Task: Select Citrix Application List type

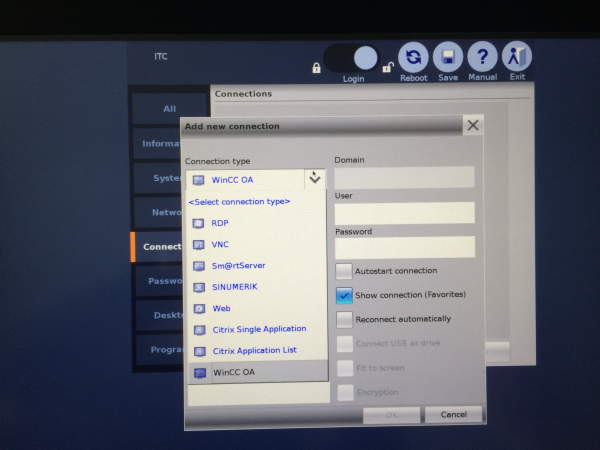Action: (258, 351)
